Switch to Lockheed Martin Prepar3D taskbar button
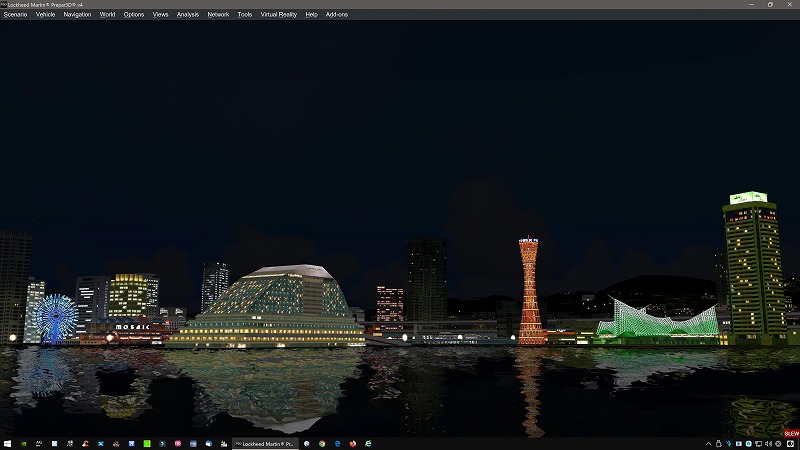The image size is (800, 450). pyautogui.click(x=265, y=443)
